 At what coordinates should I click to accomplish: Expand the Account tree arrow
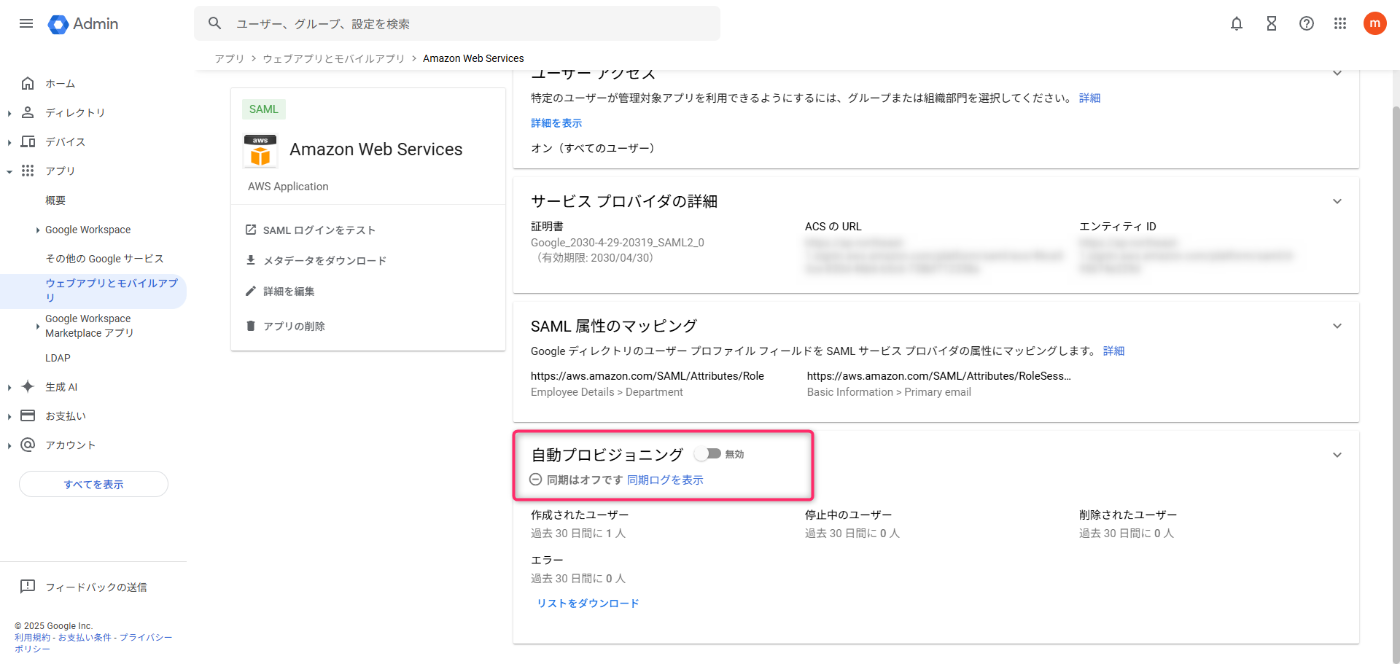click(9, 445)
